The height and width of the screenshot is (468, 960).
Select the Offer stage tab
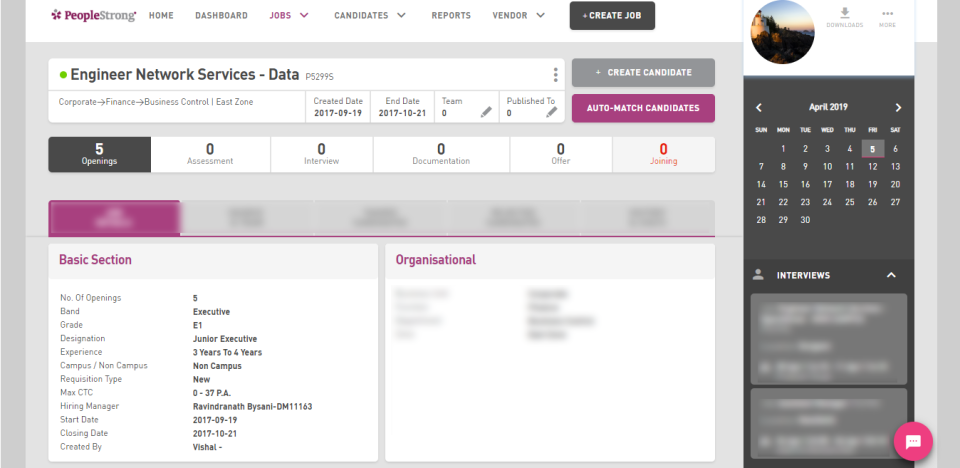click(560, 154)
